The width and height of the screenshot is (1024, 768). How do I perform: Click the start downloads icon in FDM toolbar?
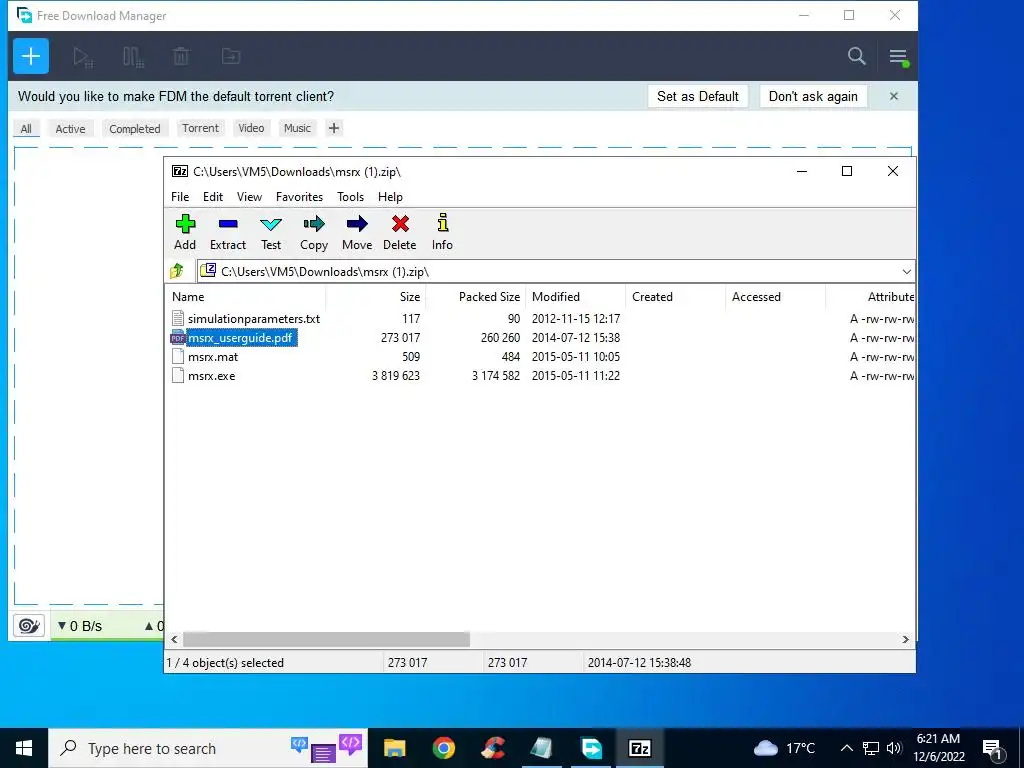[83, 57]
